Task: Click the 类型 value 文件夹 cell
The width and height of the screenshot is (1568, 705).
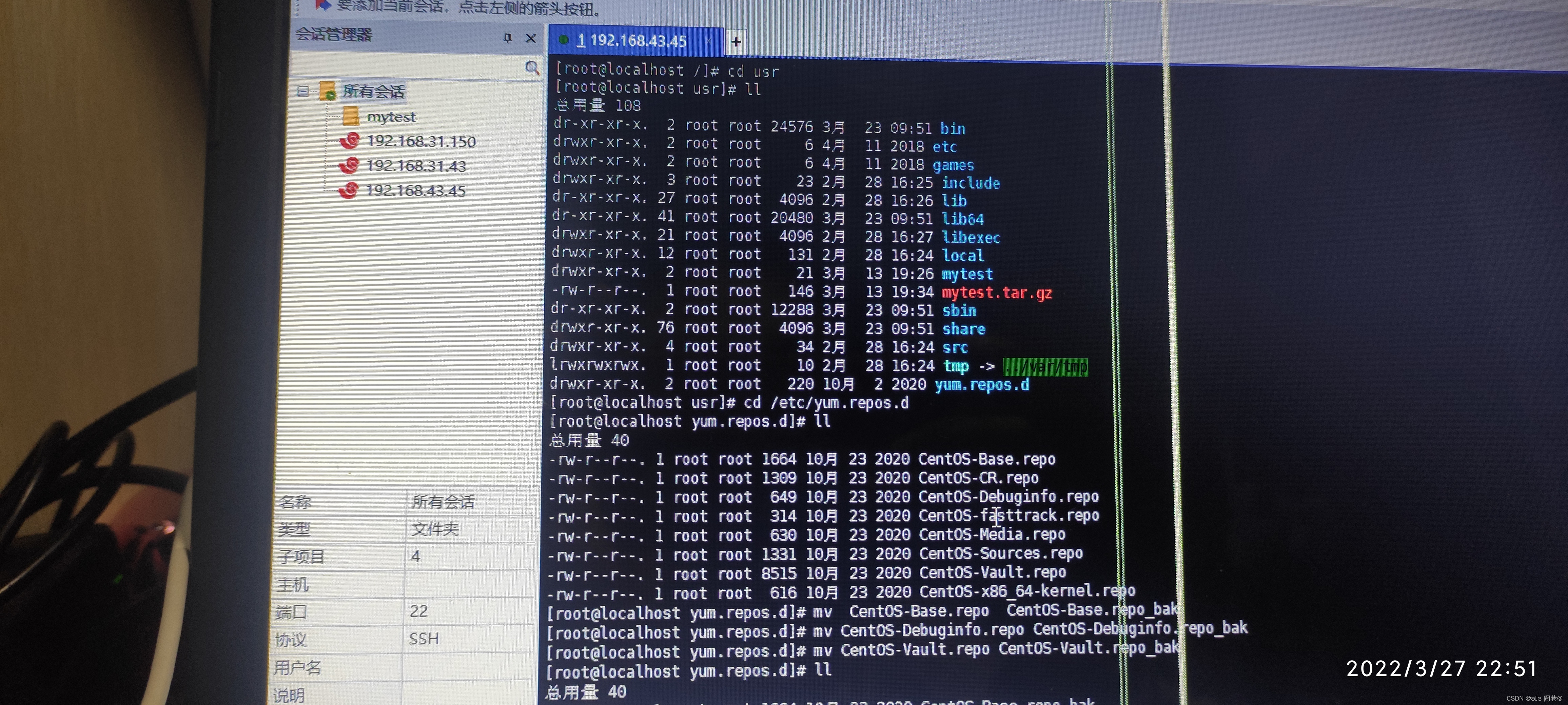Action: [x=435, y=529]
